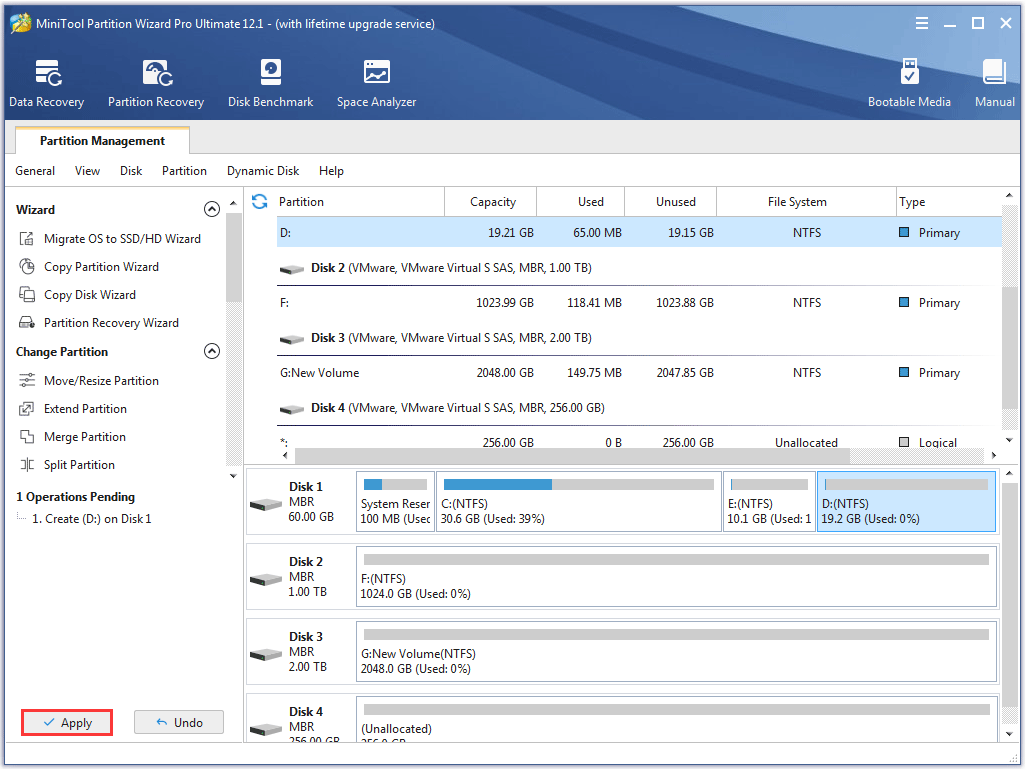Select Disk 3 icon in disk map
Screen dimensions: 1026x770
pyautogui.click(x=266, y=654)
